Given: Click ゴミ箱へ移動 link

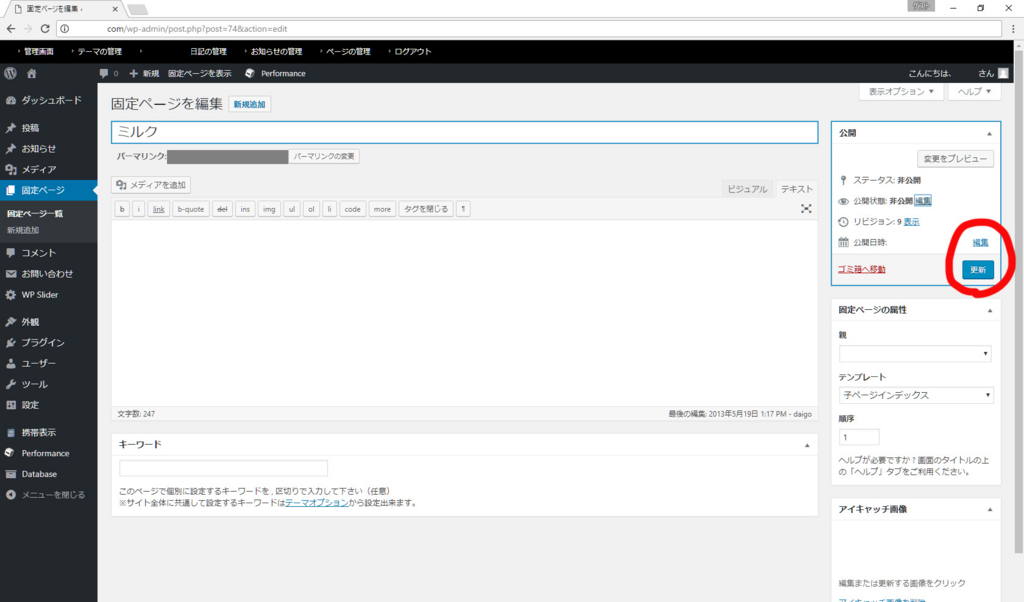Looking at the screenshot, I should [861, 269].
